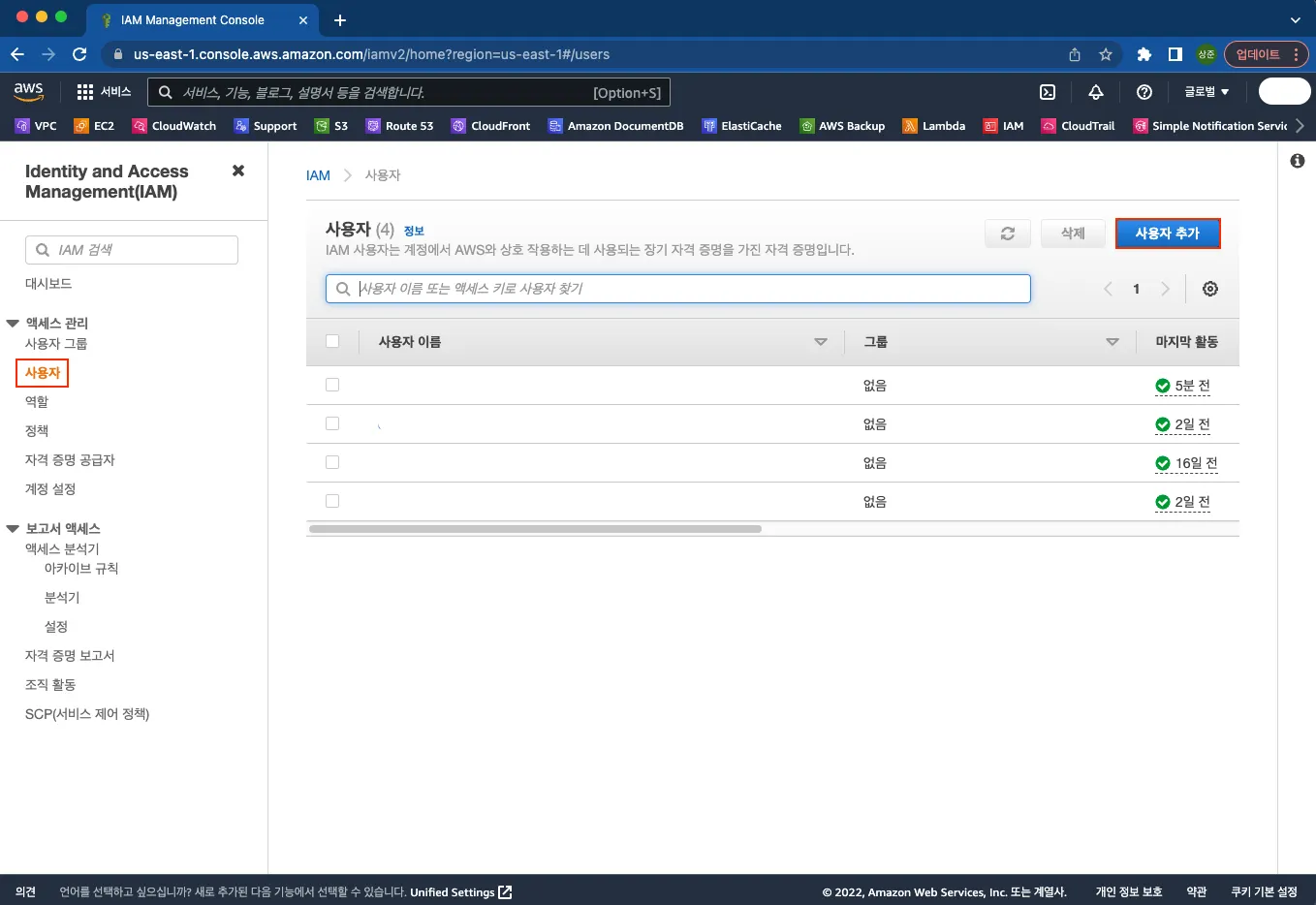Close the IAM navigation sidebar

pyautogui.click(x=238, y=171)
